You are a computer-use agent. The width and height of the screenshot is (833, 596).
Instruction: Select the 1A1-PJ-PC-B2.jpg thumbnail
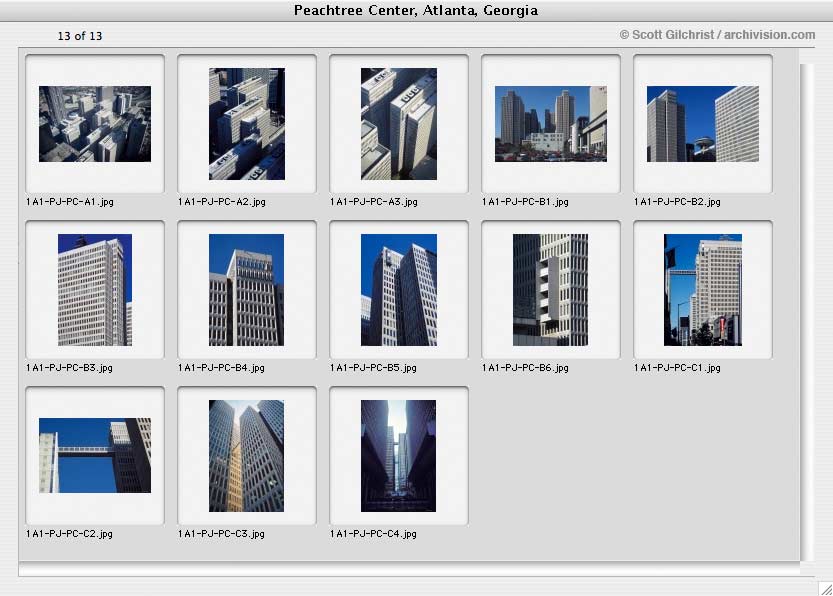pyautogui.click(x=702, y=124)
